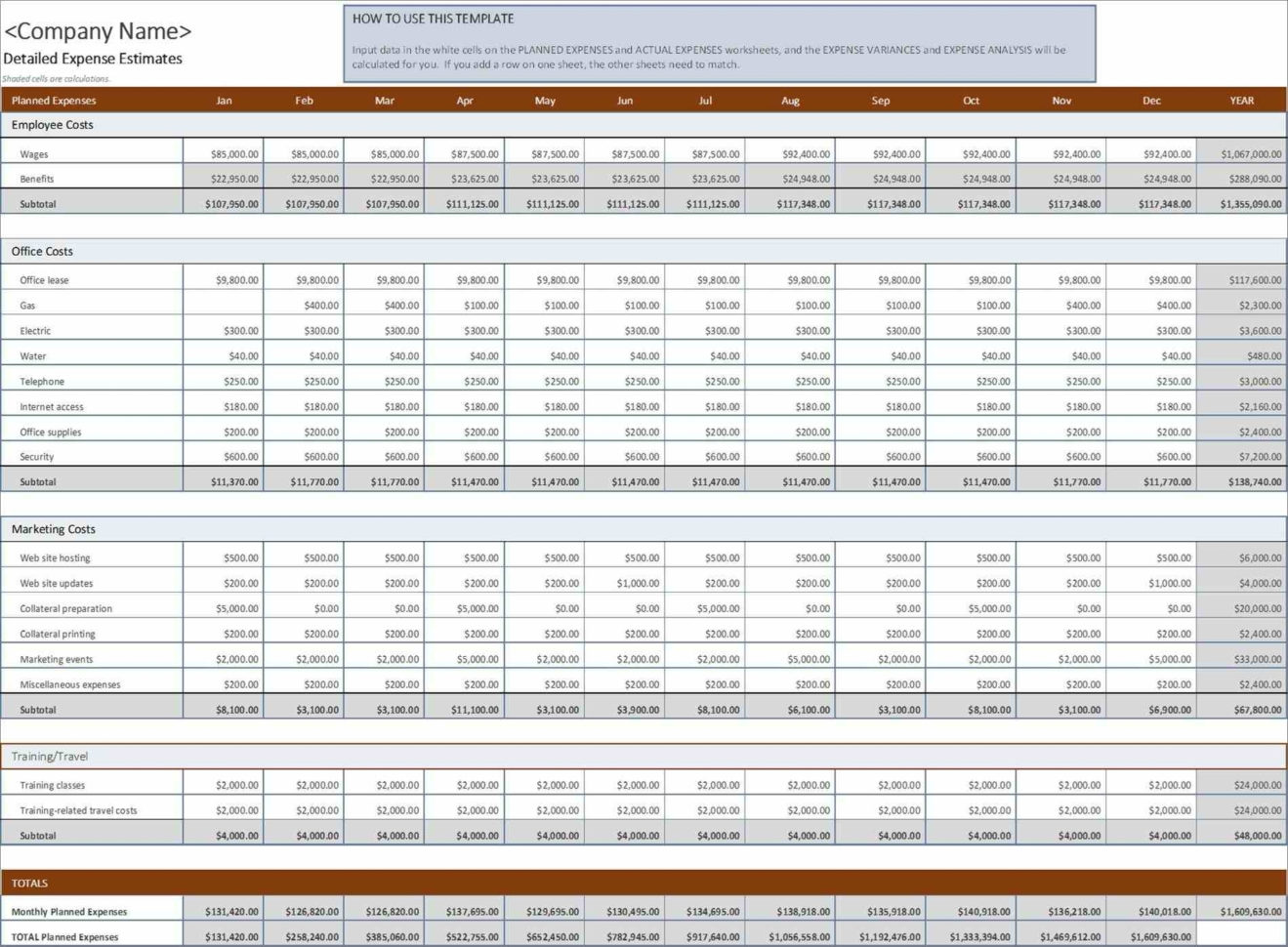The width and height of the screenshot is (1288, 947).
Task: Click the Collateral preparation row label
Action: [65, 607]
